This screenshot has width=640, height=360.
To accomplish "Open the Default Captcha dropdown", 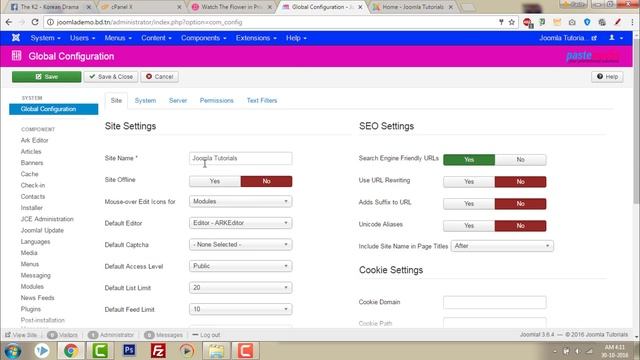I will point(240,244).
